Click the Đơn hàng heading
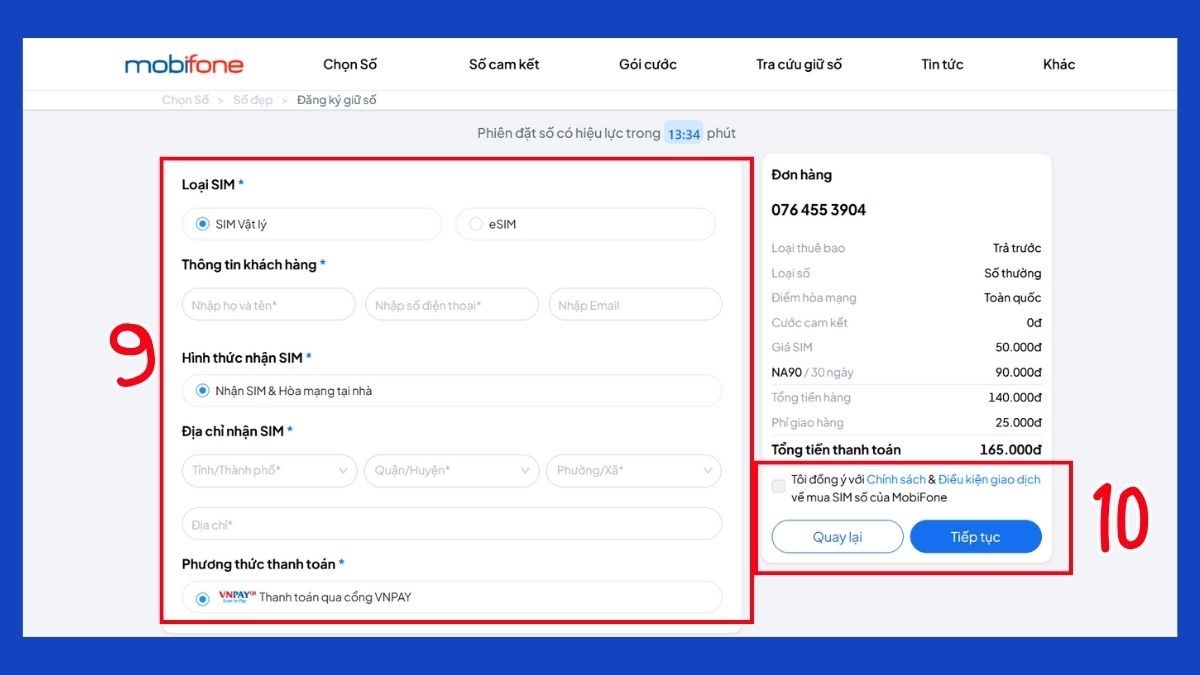This screenshot has height=675, width=1200. click(802, 175)
